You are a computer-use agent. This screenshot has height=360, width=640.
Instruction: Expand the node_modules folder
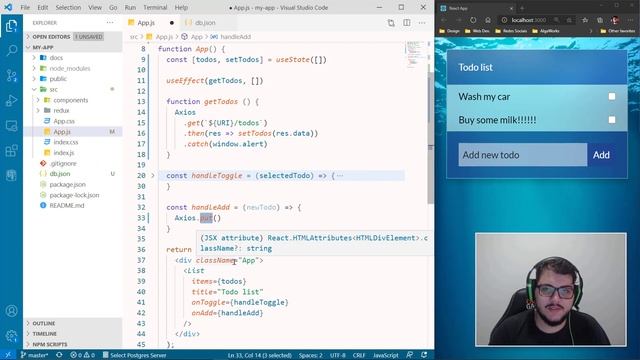34,69
